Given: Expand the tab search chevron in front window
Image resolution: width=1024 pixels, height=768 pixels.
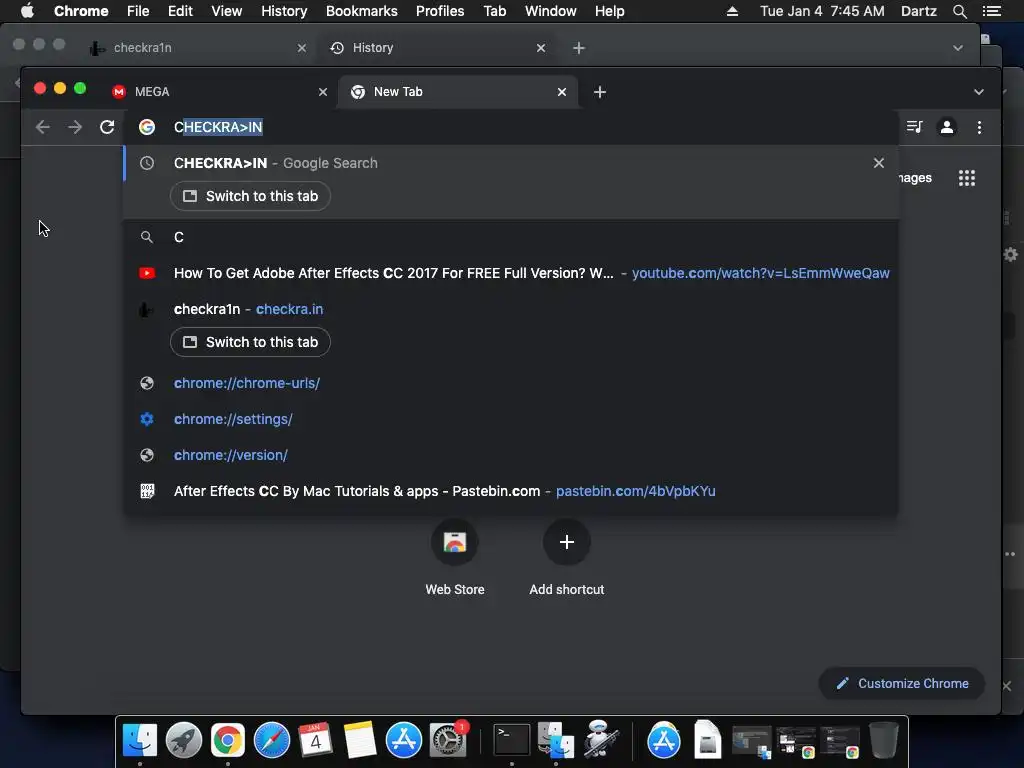Looking at the screenshot, I should click(x=978, y=92).
